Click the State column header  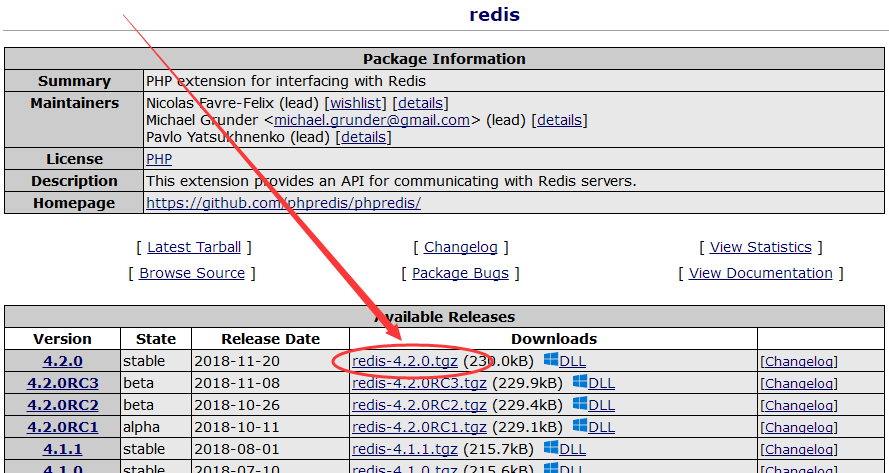point(156,339)
